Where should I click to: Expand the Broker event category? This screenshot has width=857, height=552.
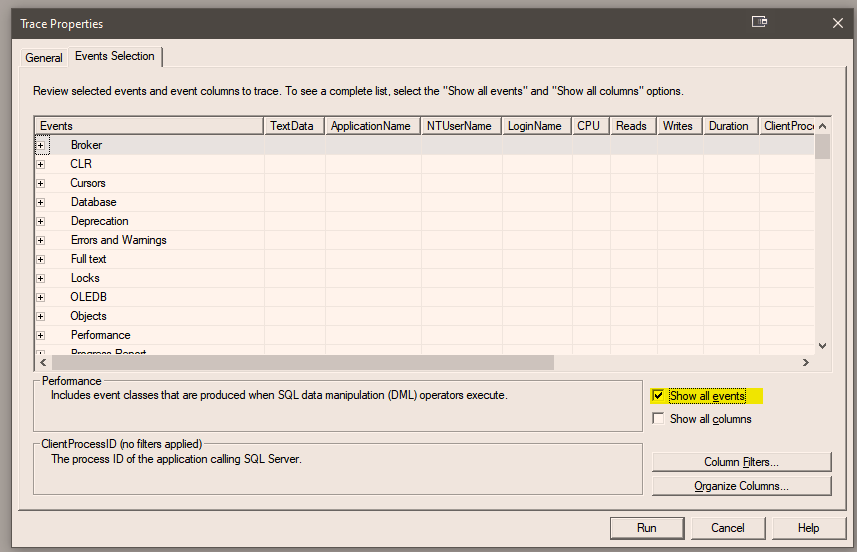pos(40,145)
